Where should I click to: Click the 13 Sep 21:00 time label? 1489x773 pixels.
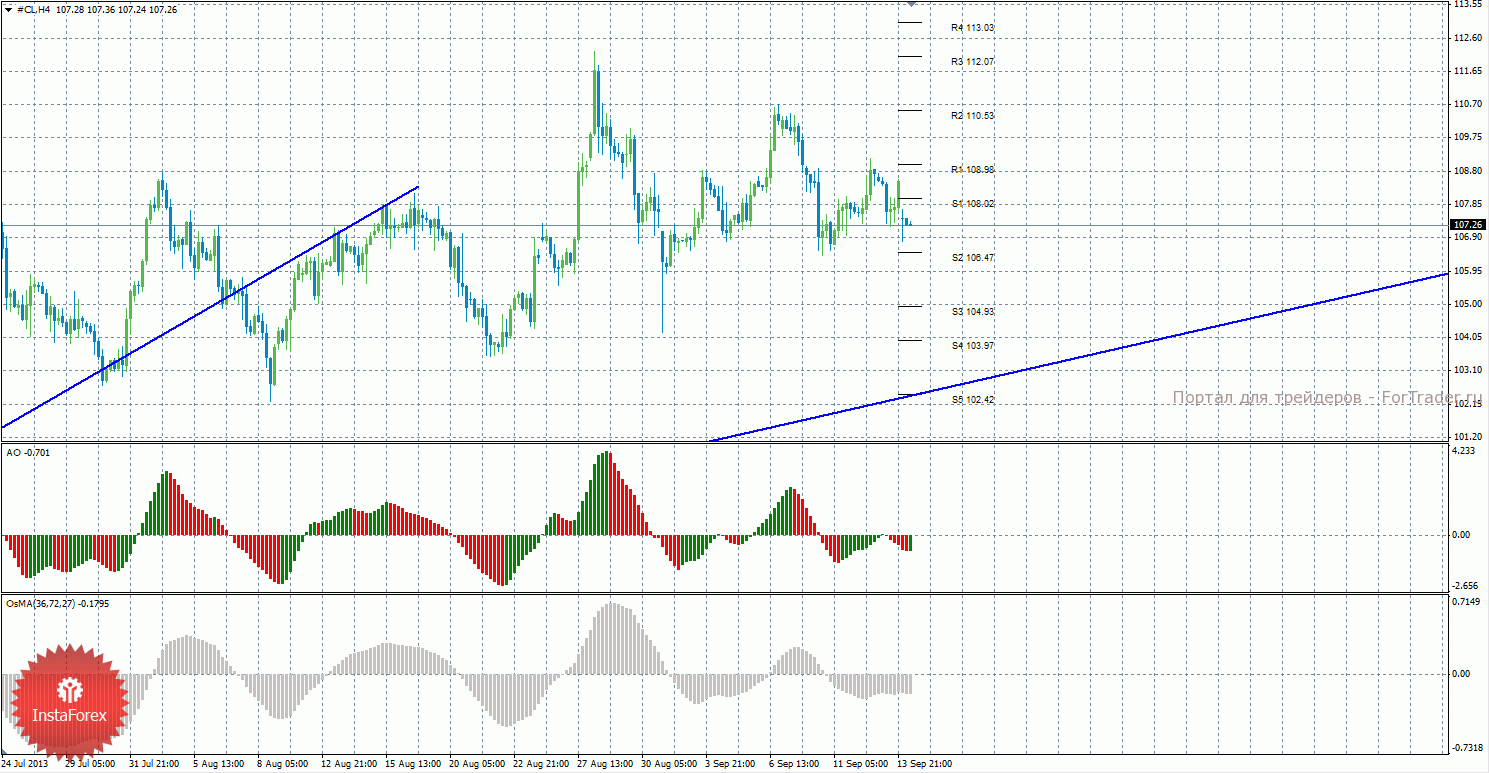924,765
